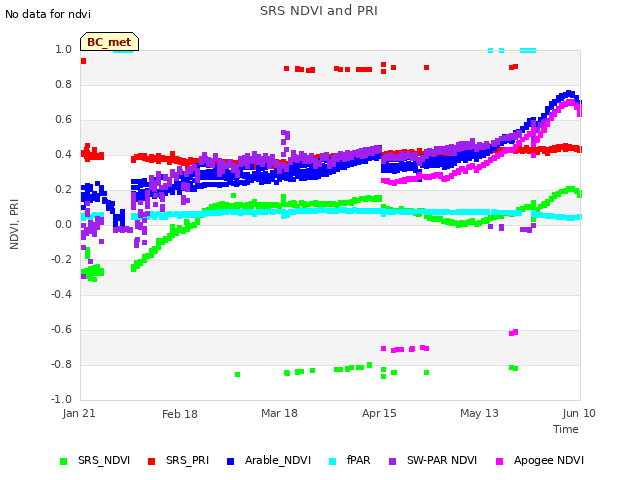
Task: Click blue Arable_NDVI legend swatch
Action: point(231,461)
